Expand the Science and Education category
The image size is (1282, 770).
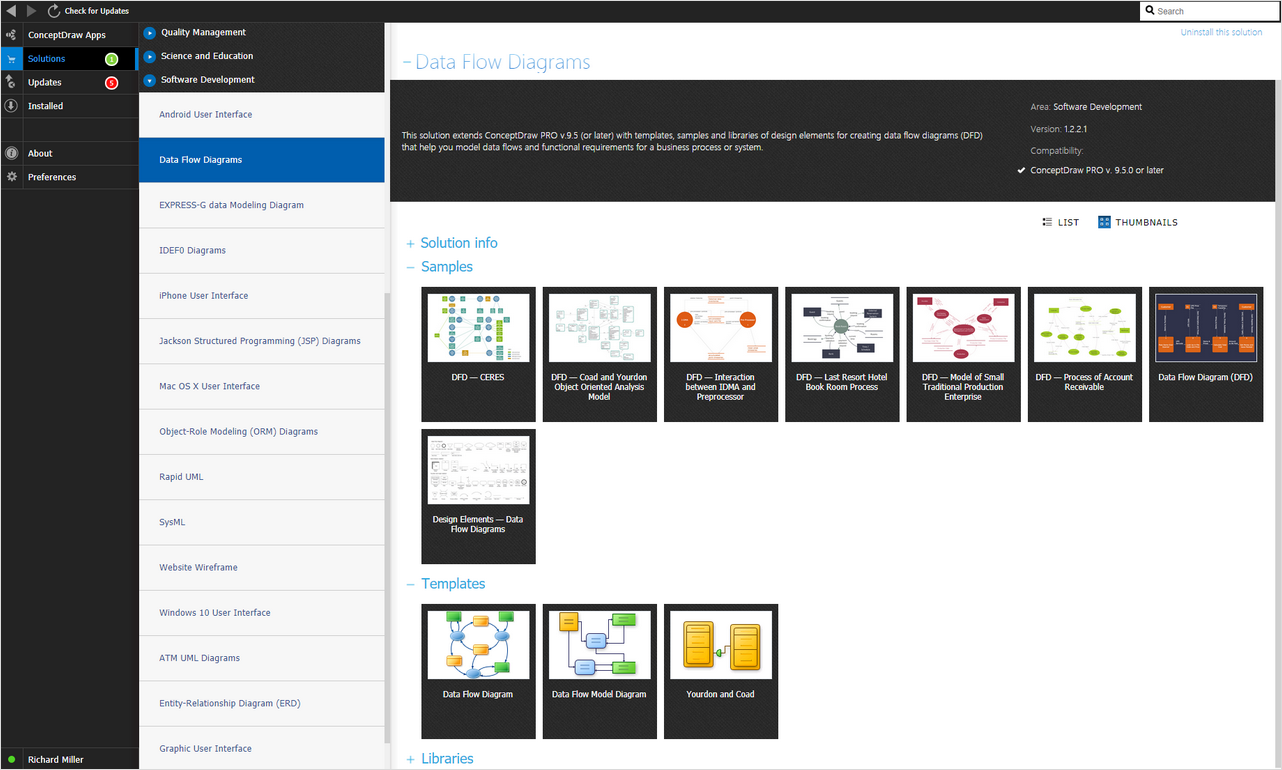tap(150, 57)
